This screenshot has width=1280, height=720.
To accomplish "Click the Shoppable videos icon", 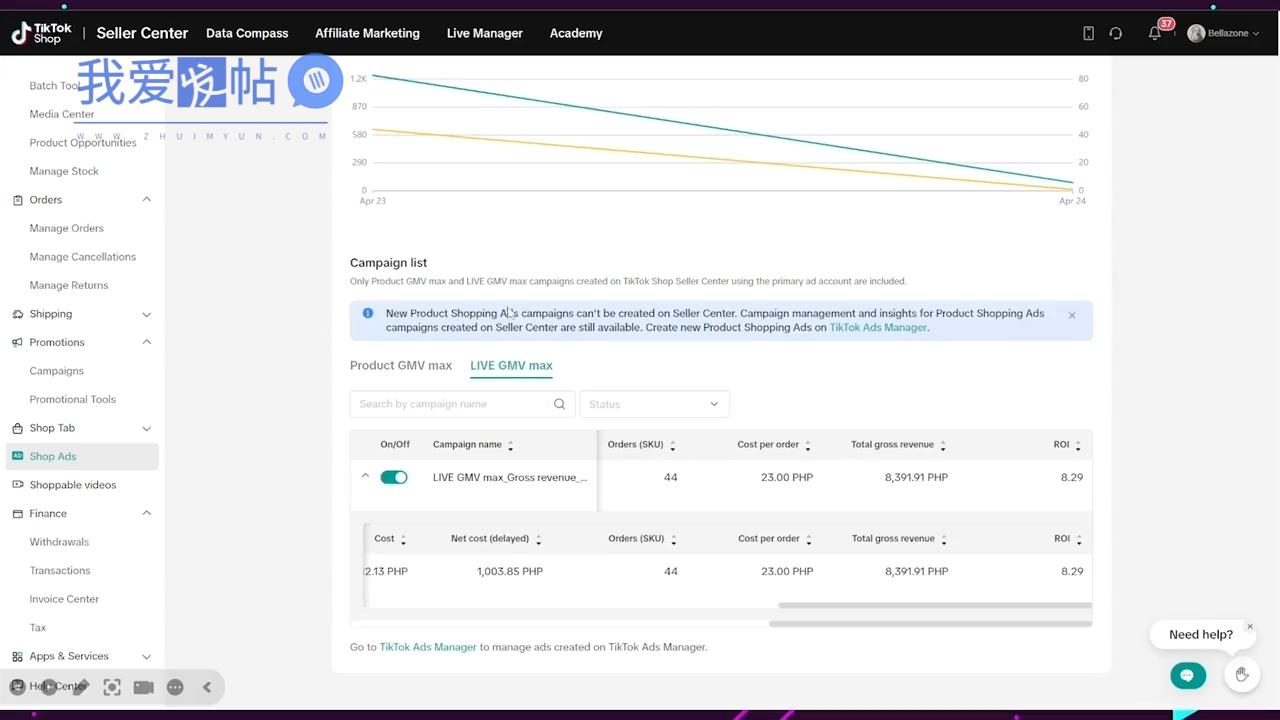I will pos(18,485).
